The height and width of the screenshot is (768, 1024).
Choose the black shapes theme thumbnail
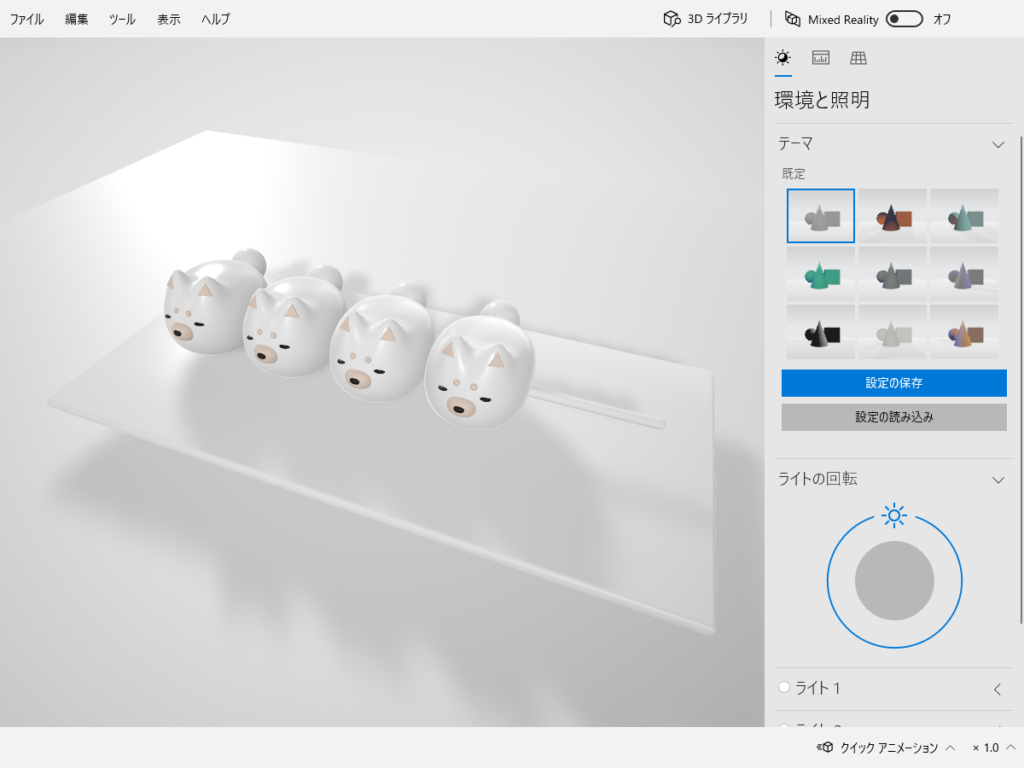tap(821, 332)
